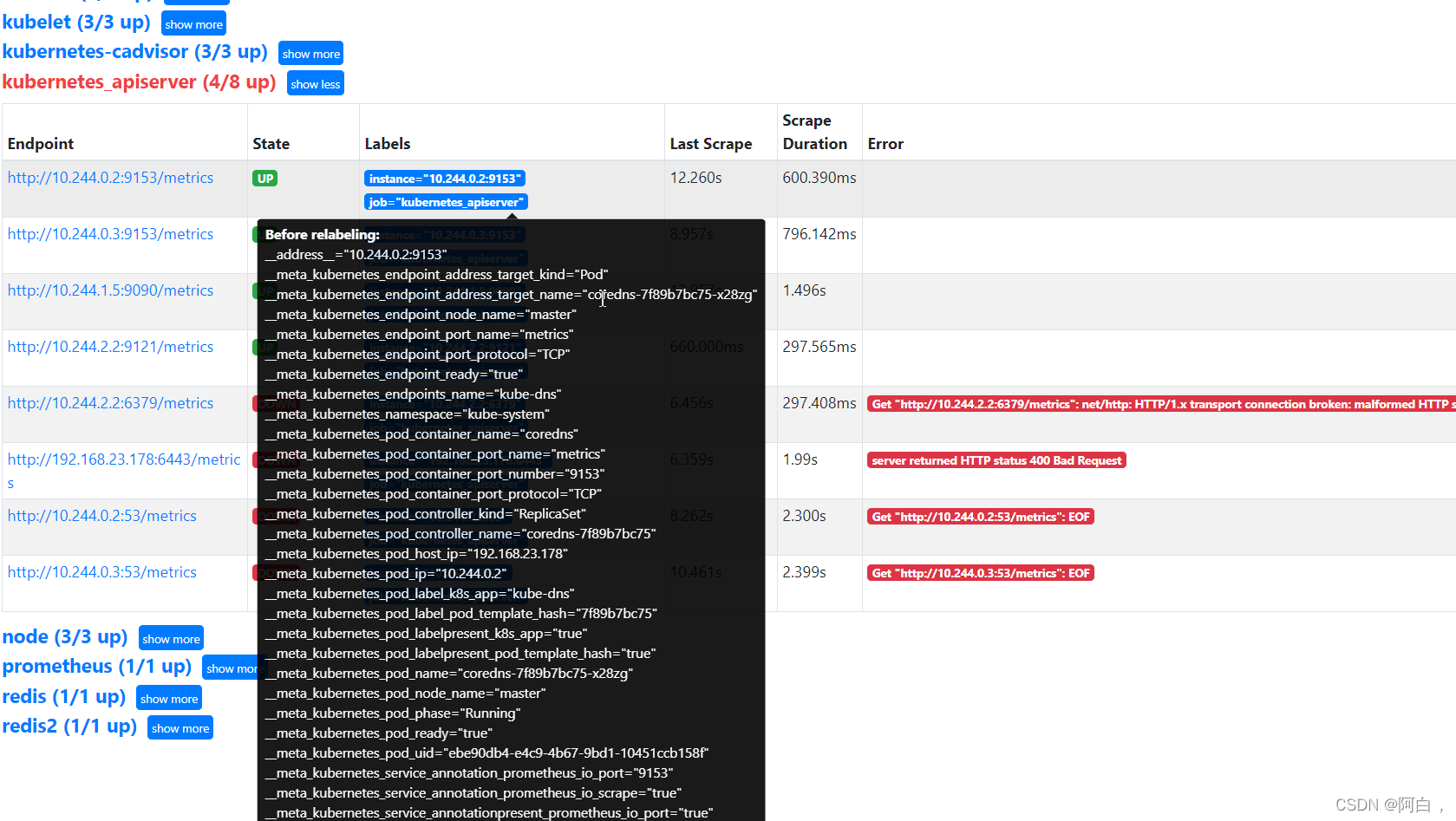Click the 1.99s scrape duration value
Screen dimensions: 1456x821
coord(800,459)
